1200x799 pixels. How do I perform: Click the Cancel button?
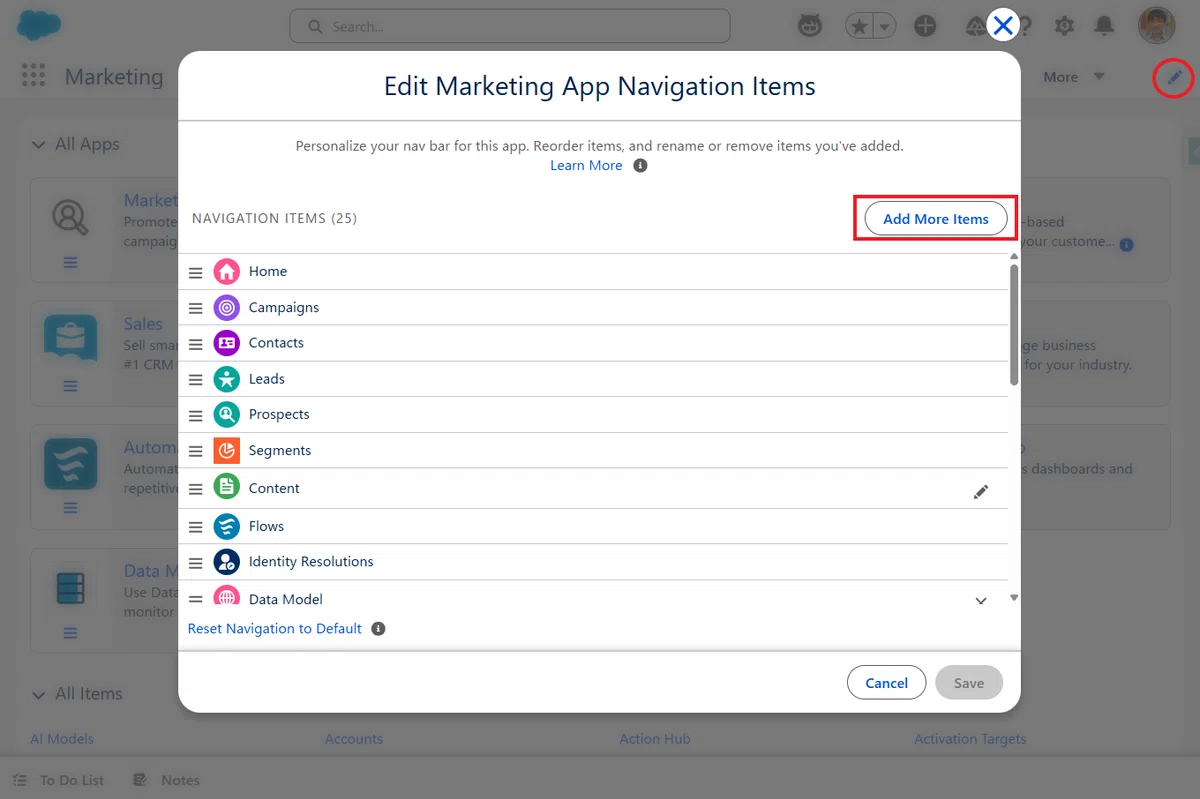886,683
